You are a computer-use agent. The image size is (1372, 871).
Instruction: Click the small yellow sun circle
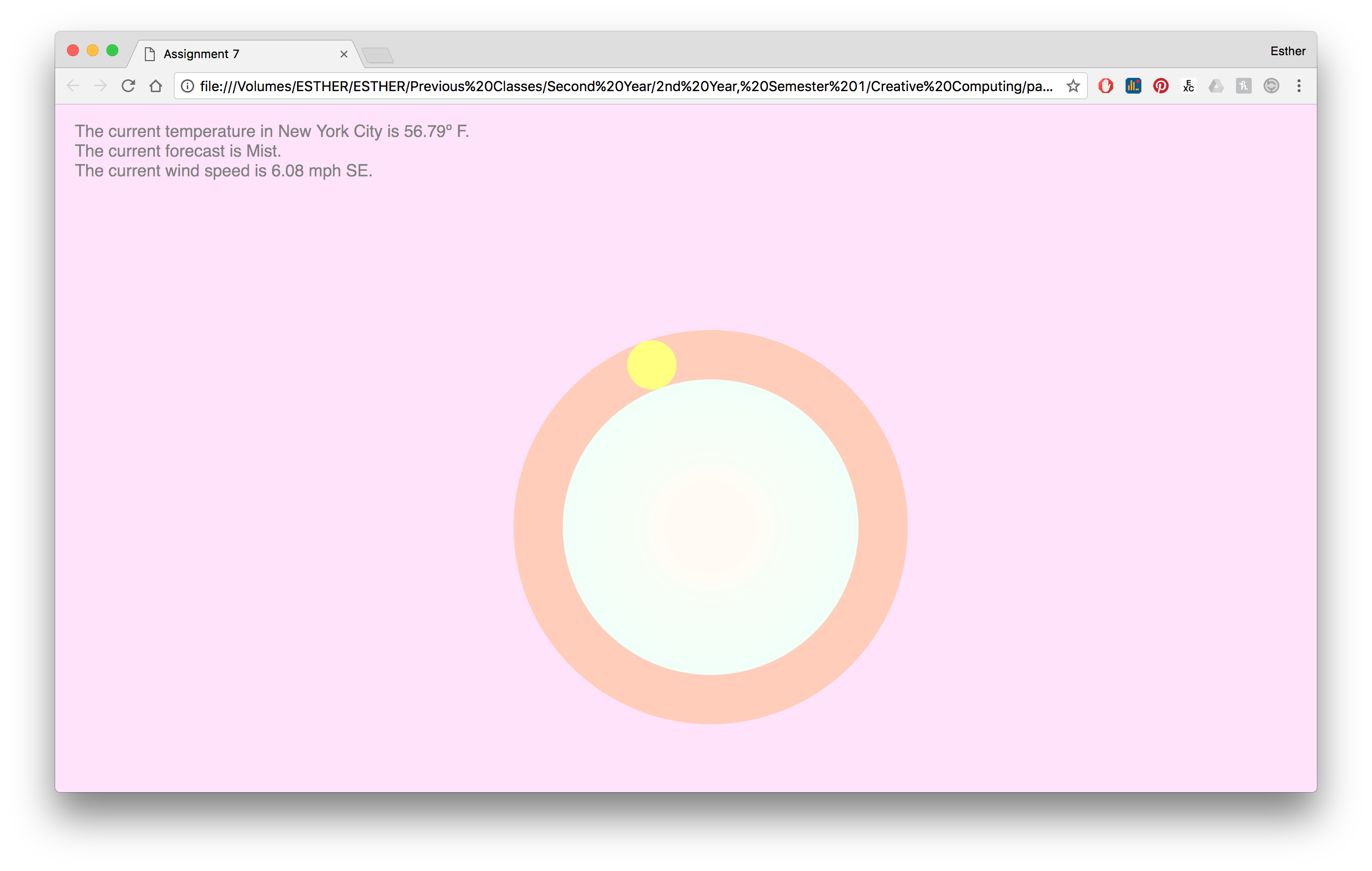click(651, 365)
